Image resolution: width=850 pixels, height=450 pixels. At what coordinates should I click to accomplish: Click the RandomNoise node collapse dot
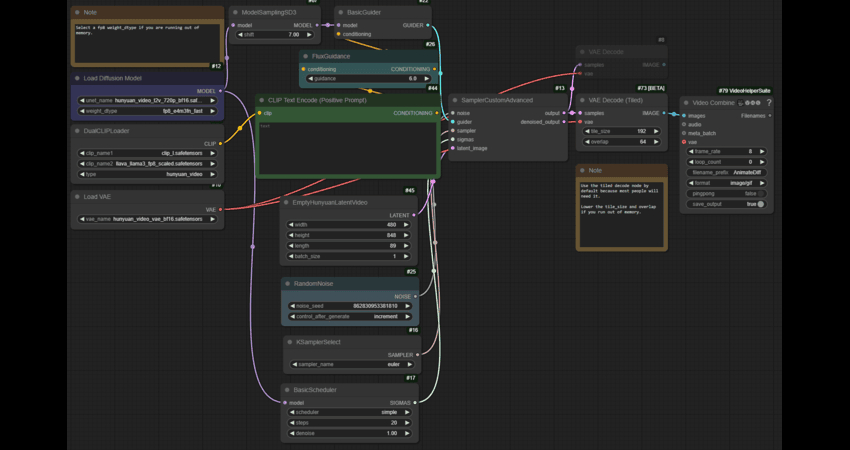pos(288,284)
